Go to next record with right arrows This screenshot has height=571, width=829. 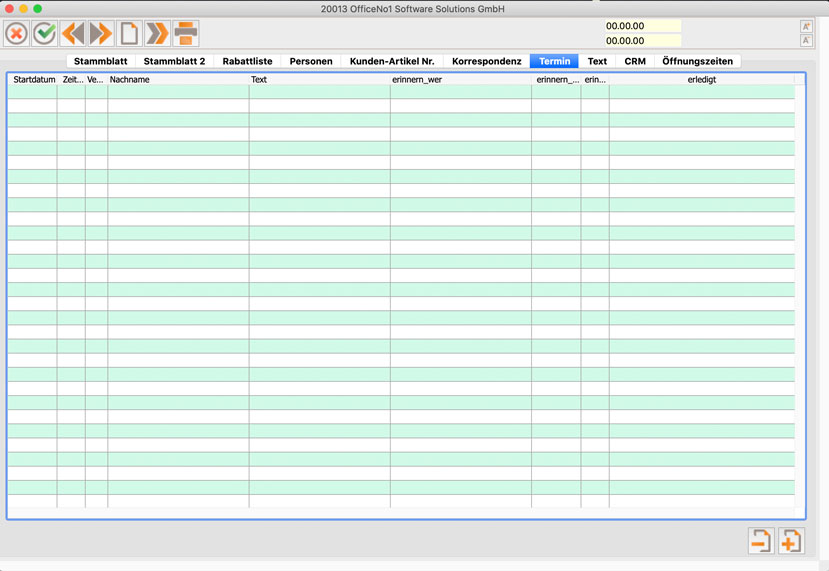pos(101,34)
